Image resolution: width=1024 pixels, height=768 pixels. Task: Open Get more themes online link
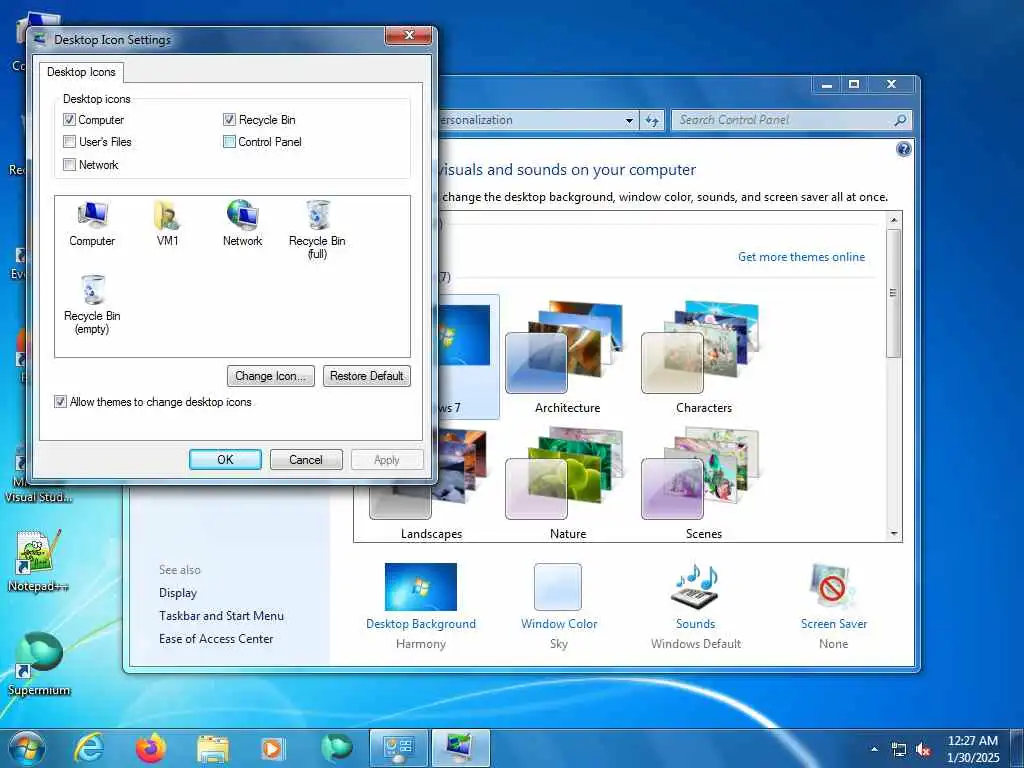(801, 257)
